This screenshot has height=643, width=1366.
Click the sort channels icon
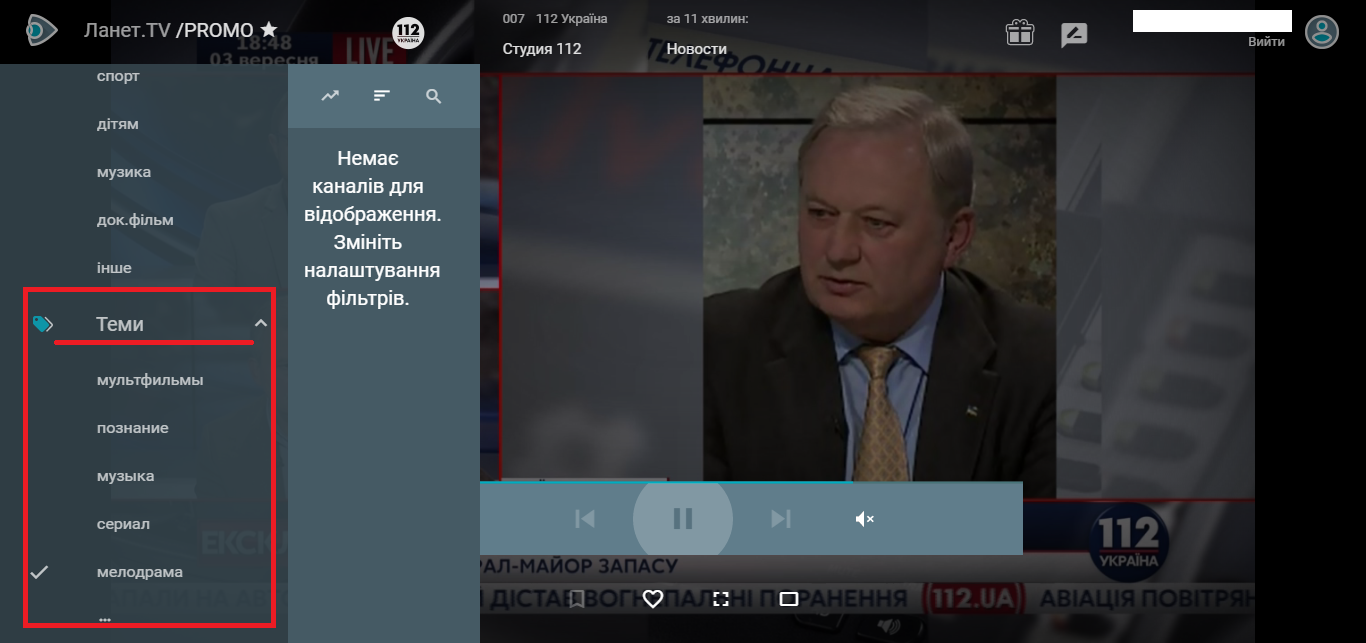click(x=382, y=96)
